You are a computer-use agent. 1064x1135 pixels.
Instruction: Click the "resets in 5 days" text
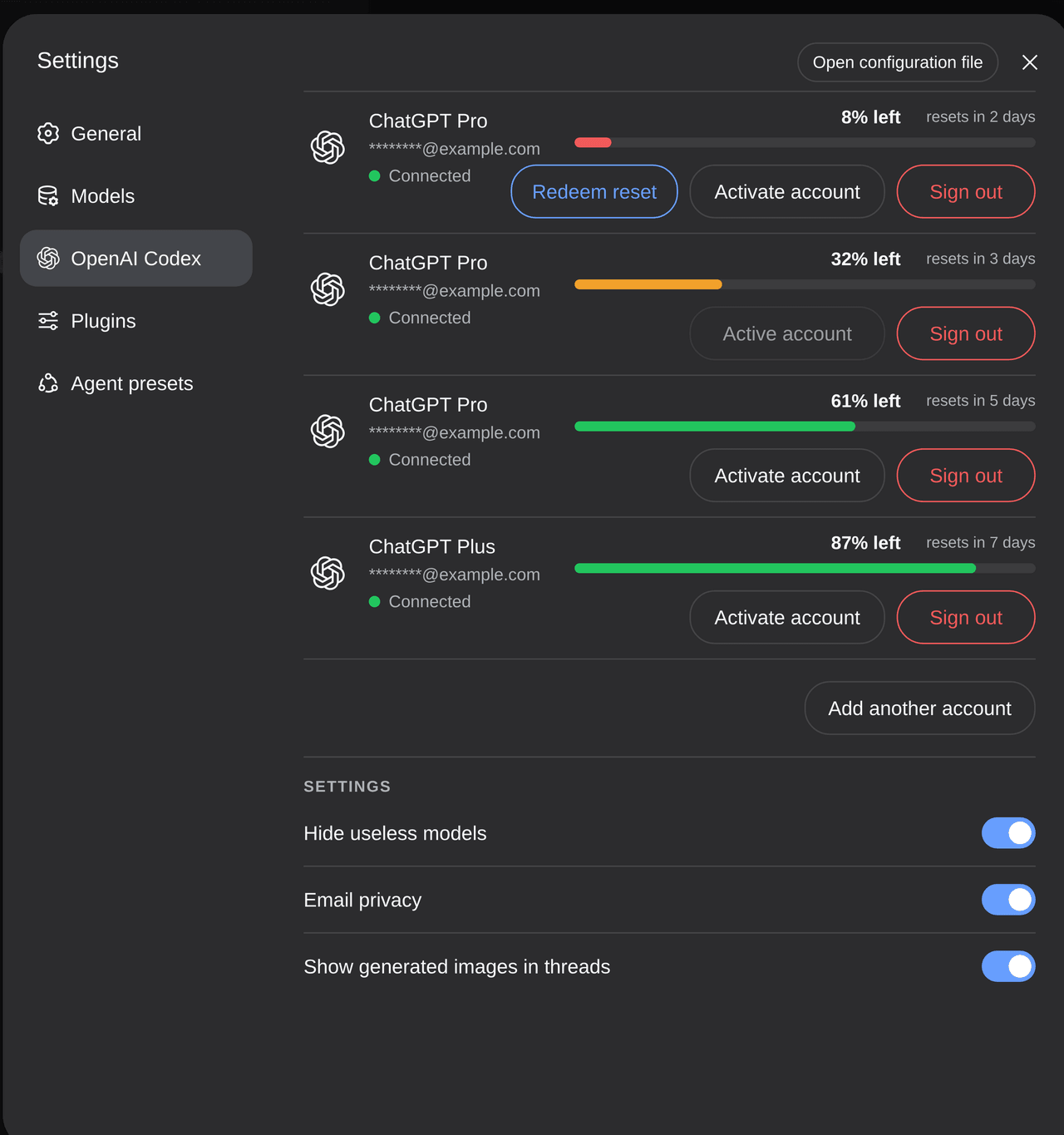[x=981, y=401]
